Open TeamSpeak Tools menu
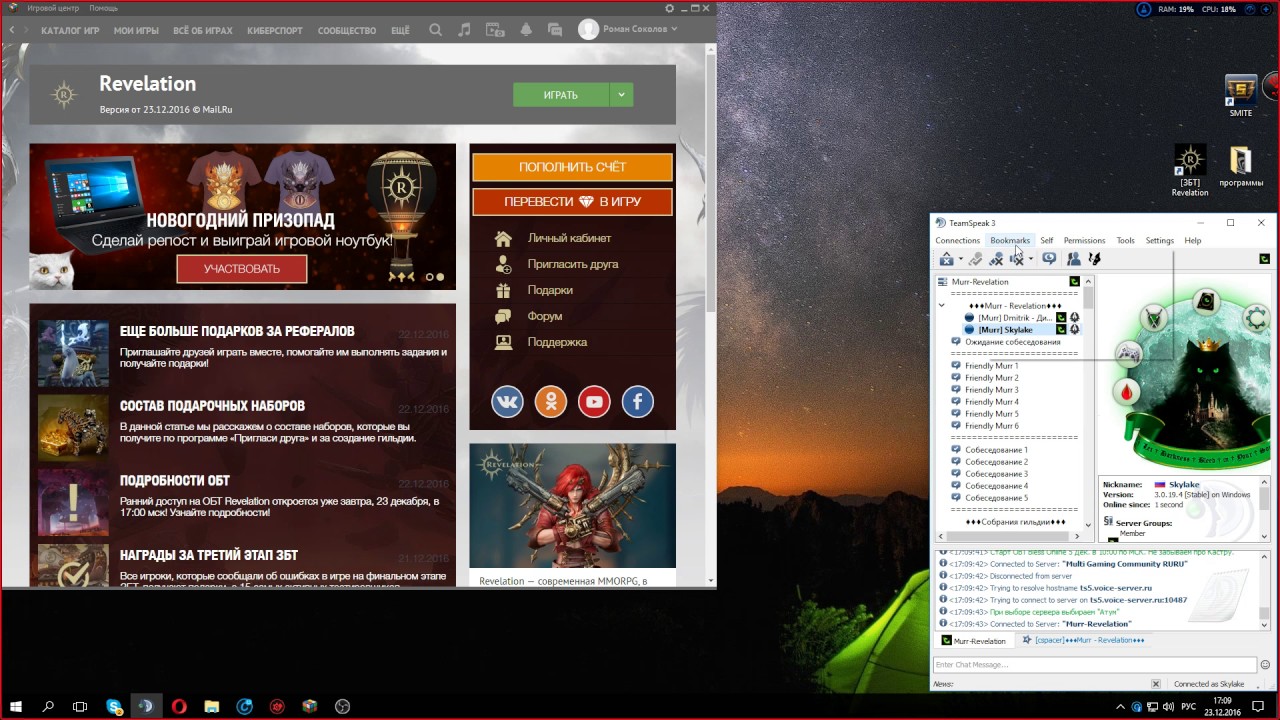This screenshot has height=720, width=1280. pyautogui.click(x=1125, y=240)
